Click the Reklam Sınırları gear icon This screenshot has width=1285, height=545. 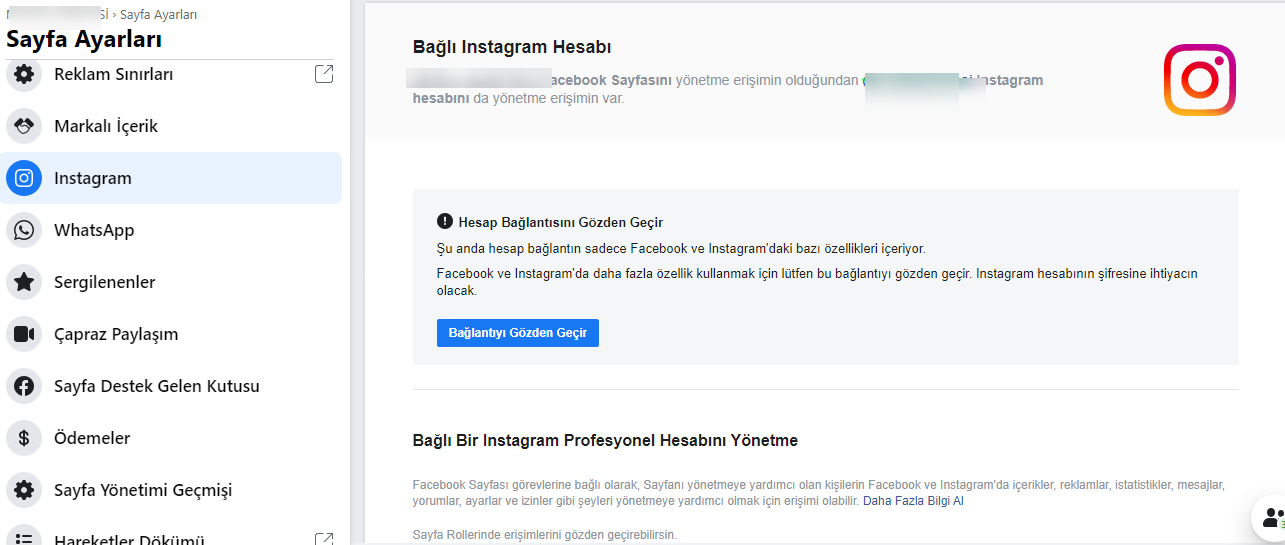(x=24, y=74)
